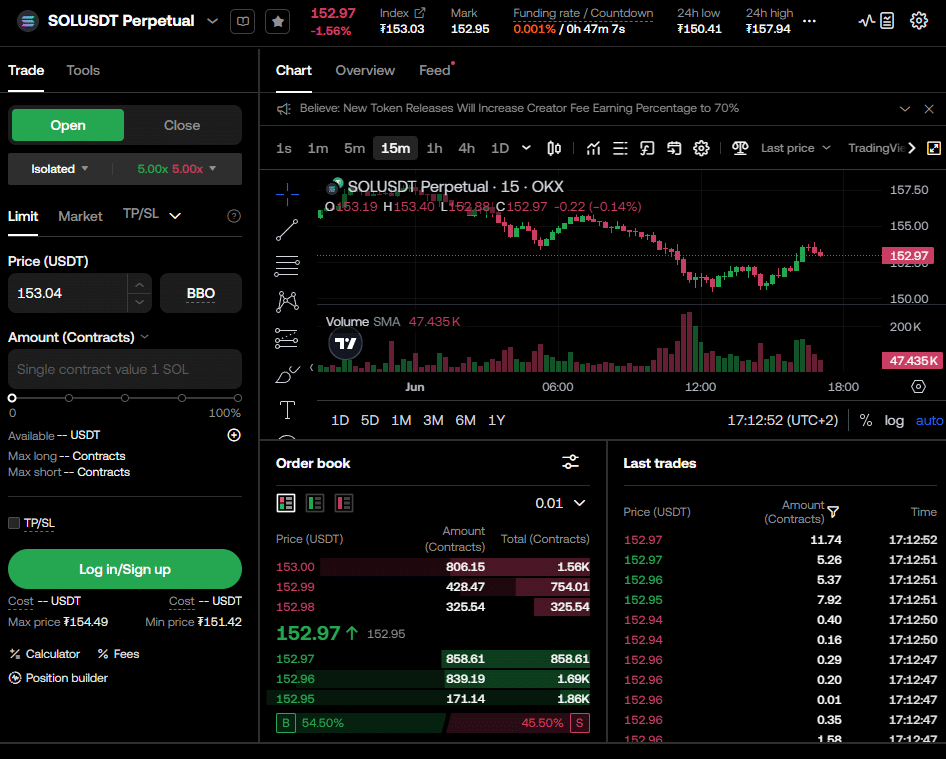946x759 pixels.
Task: Toggle auto price scale
Action: tap(929, 421)
